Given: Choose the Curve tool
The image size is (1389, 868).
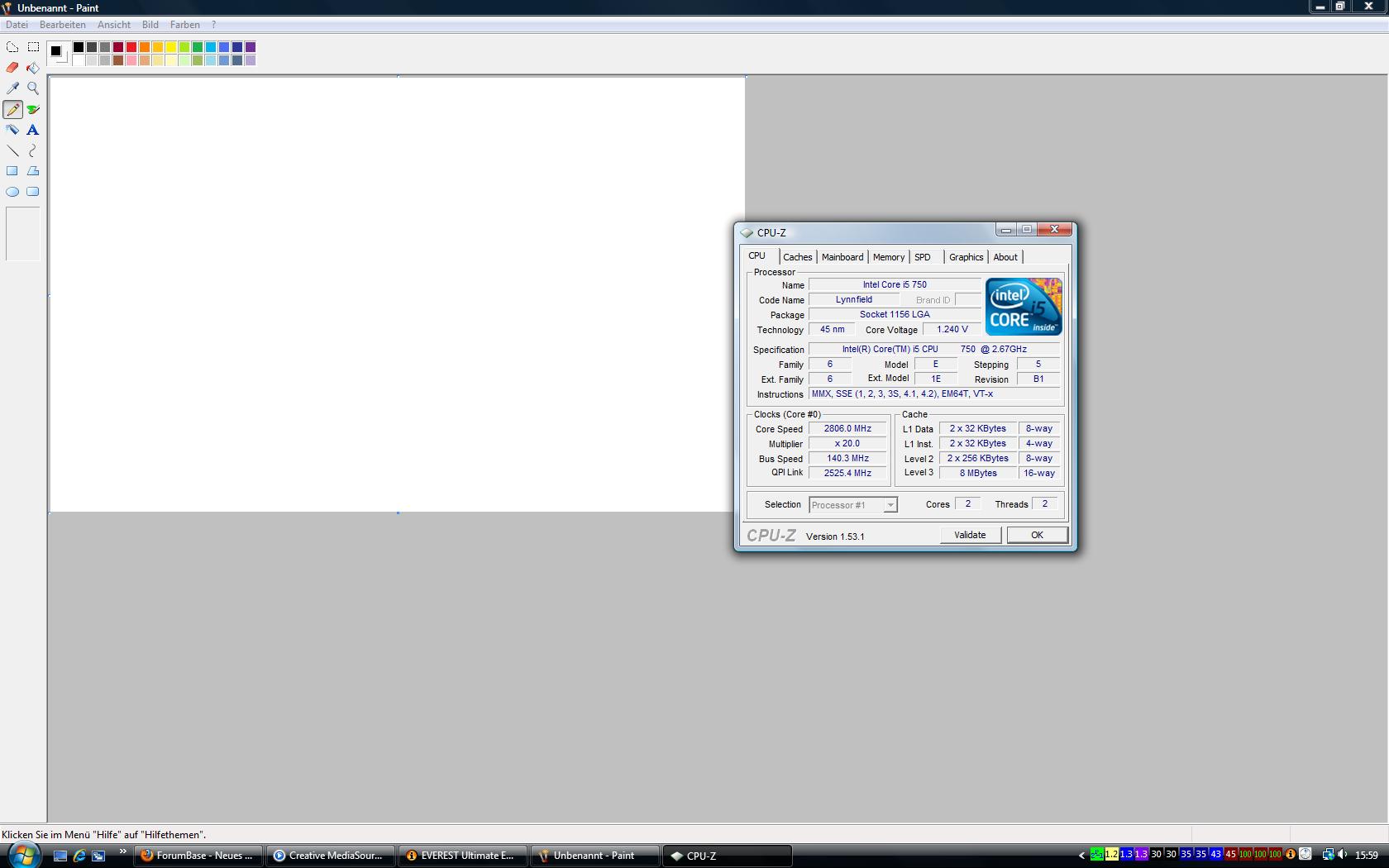Looking at the screenshot, I should point(33,150).
